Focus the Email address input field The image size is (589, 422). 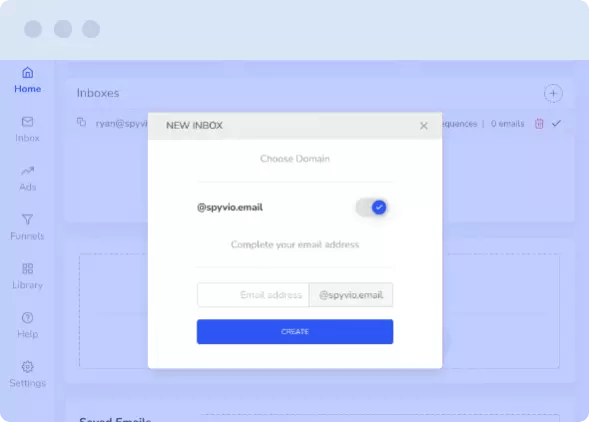click(253, 295)
